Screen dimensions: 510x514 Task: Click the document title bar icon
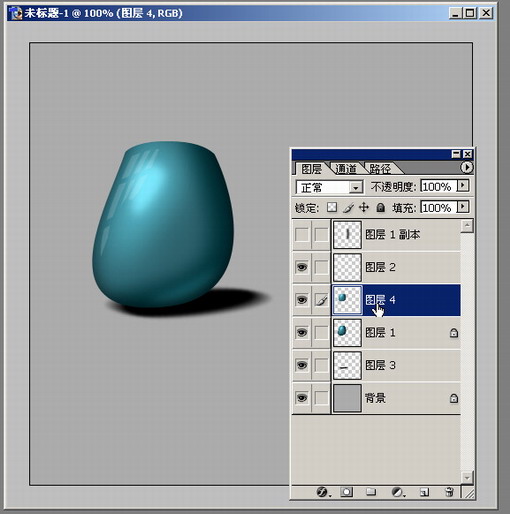click(15, 13)
